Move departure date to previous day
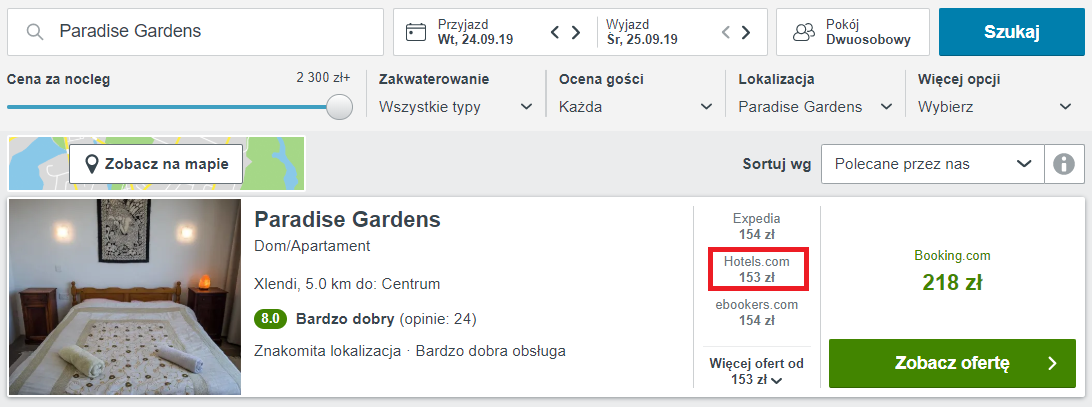 pos(725,32)
